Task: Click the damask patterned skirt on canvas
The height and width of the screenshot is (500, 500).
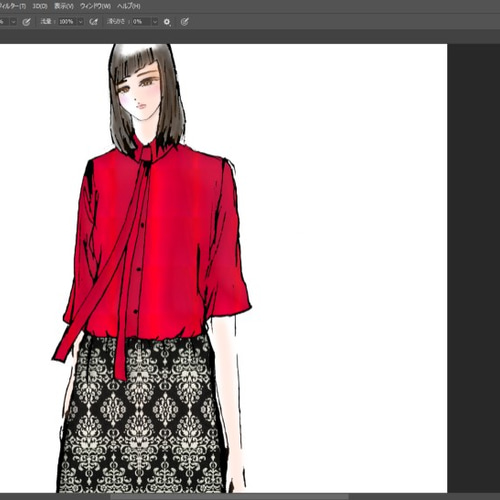Action: (143, 417)
